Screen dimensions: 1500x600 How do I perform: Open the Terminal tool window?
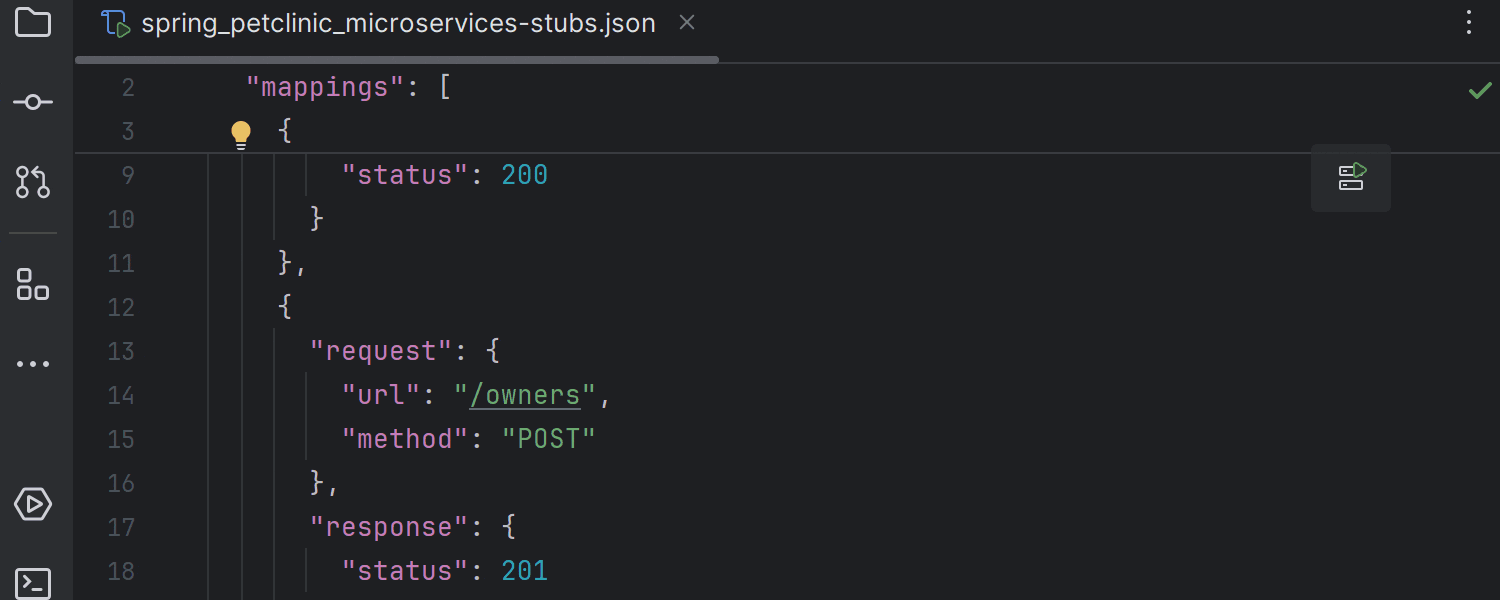[x=33, y=583]
